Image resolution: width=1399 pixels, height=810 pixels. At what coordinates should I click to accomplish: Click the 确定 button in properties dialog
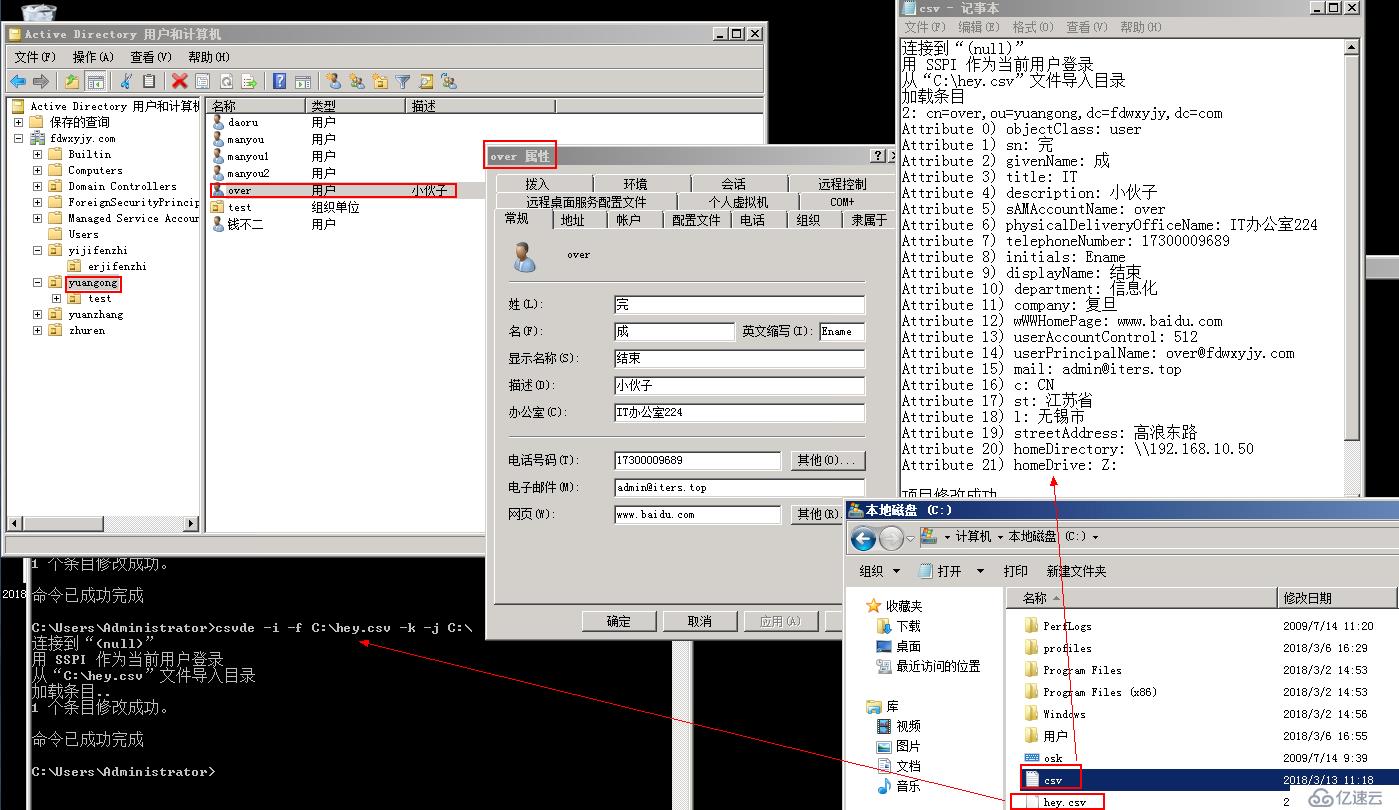click(x=618, y=621)
